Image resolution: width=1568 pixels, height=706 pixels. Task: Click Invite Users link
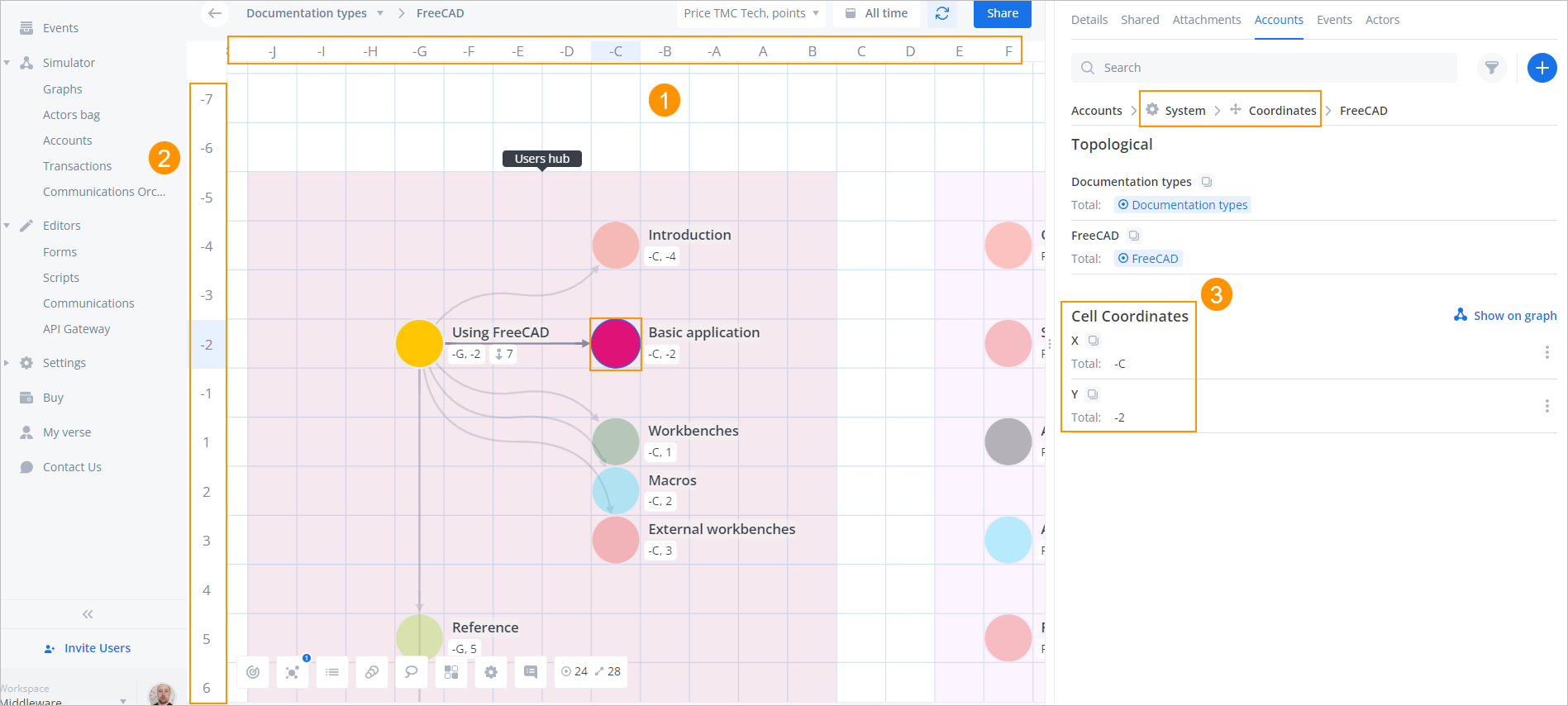click(88, 648)
